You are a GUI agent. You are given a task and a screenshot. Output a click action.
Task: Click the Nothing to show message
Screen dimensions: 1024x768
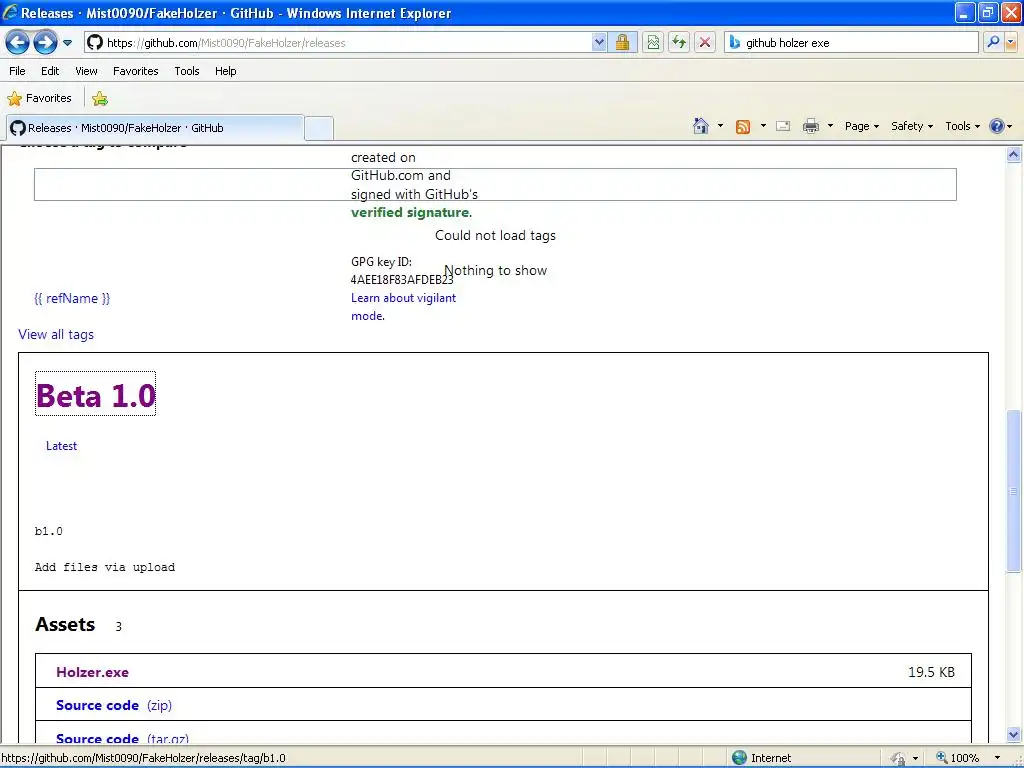coord(495,270)
